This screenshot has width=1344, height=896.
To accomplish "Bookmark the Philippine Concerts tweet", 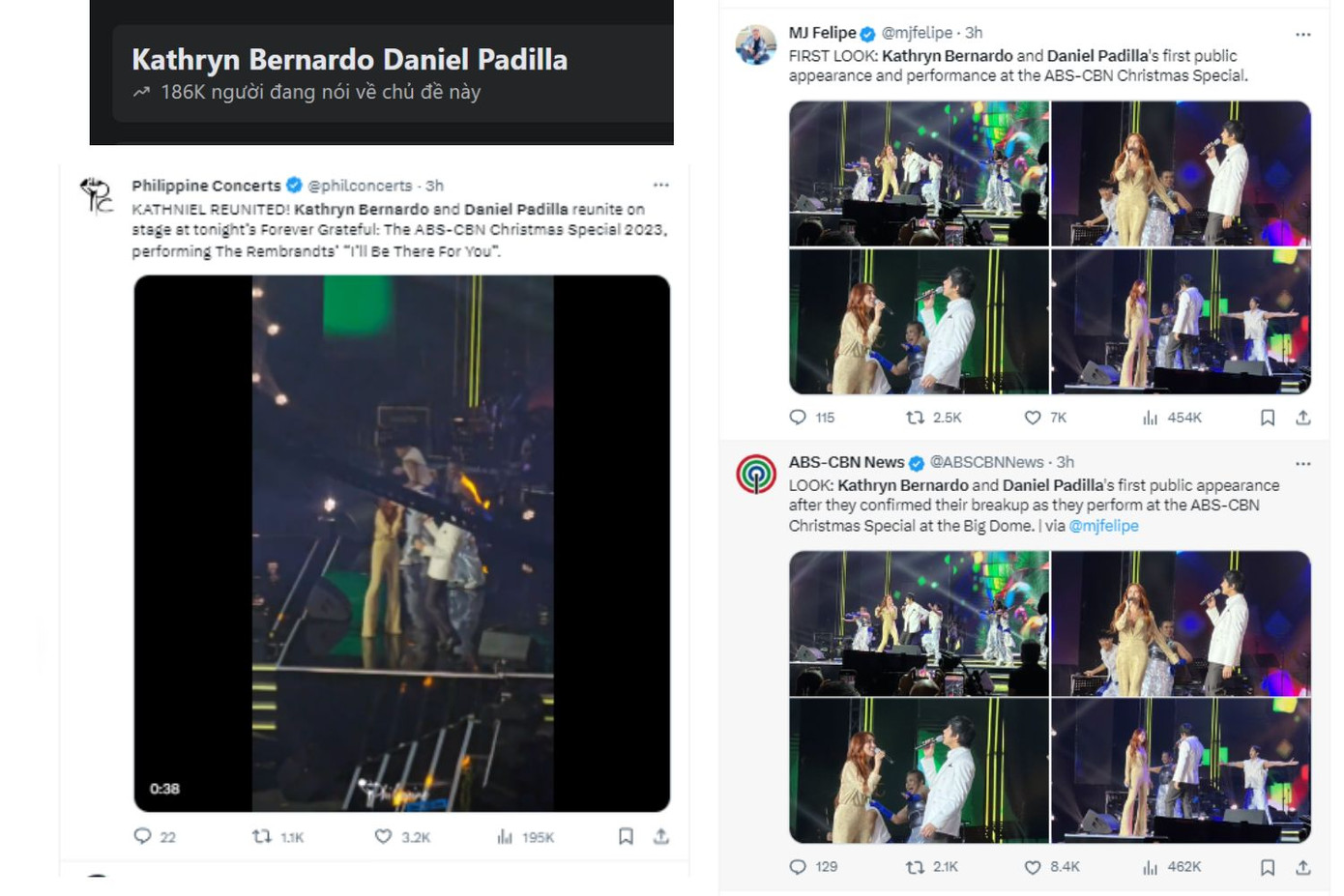I will [x=626, y=836].
